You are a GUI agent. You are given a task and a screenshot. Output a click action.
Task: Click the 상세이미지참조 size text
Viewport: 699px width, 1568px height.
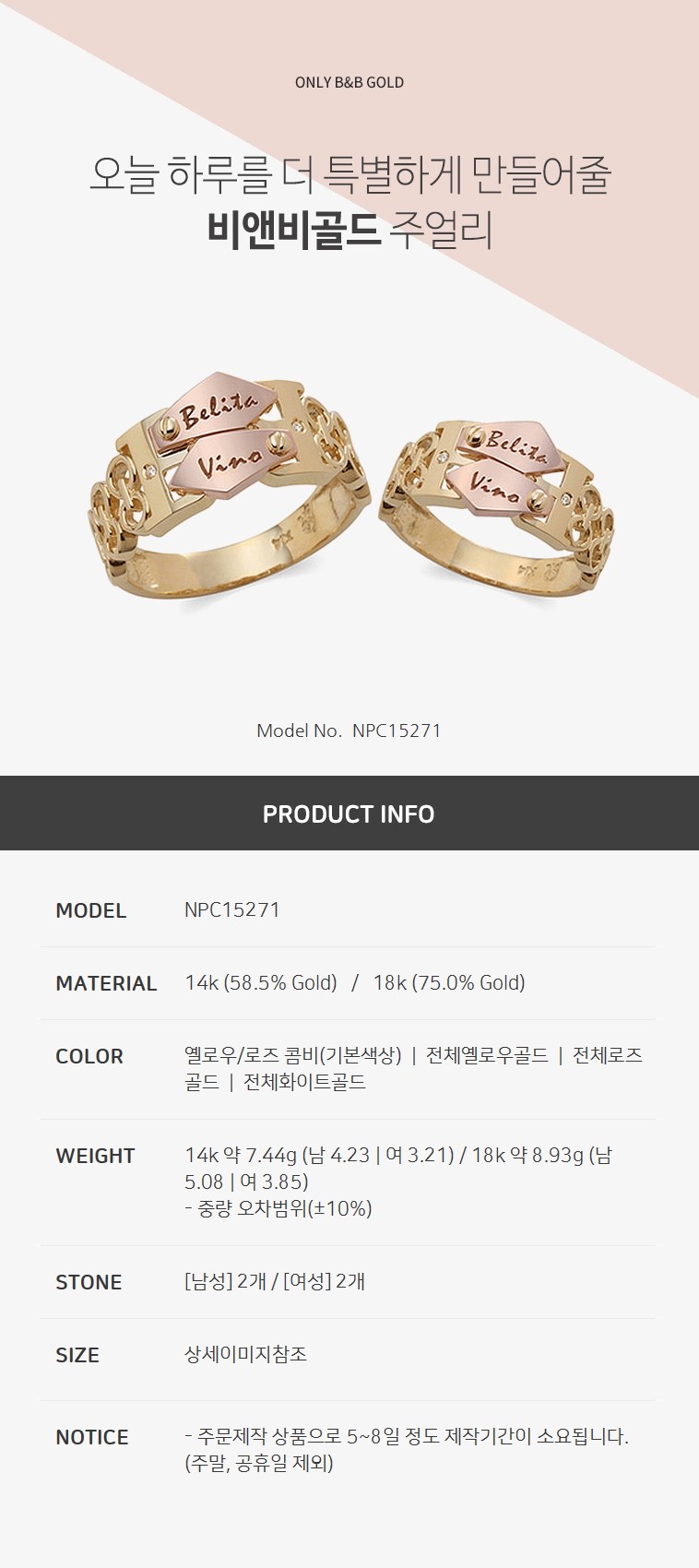245,1354
